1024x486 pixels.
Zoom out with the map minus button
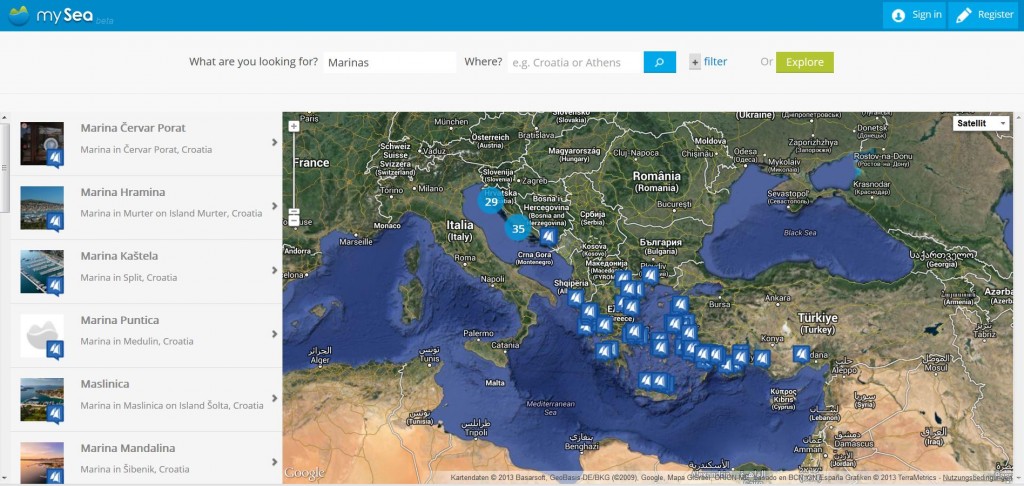pyautogui.click(x=294, y=221)
